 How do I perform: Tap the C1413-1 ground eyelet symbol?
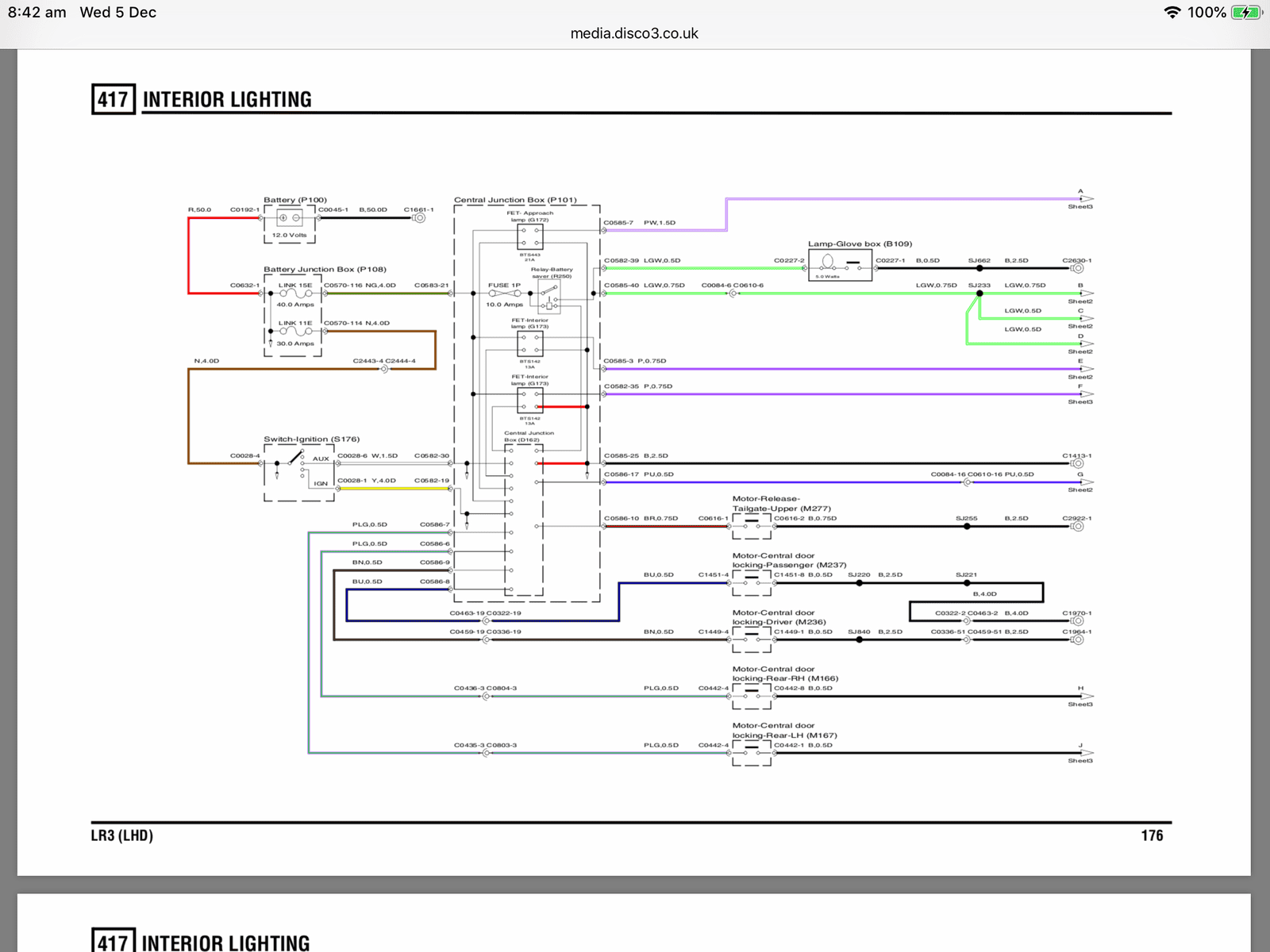1077,463
